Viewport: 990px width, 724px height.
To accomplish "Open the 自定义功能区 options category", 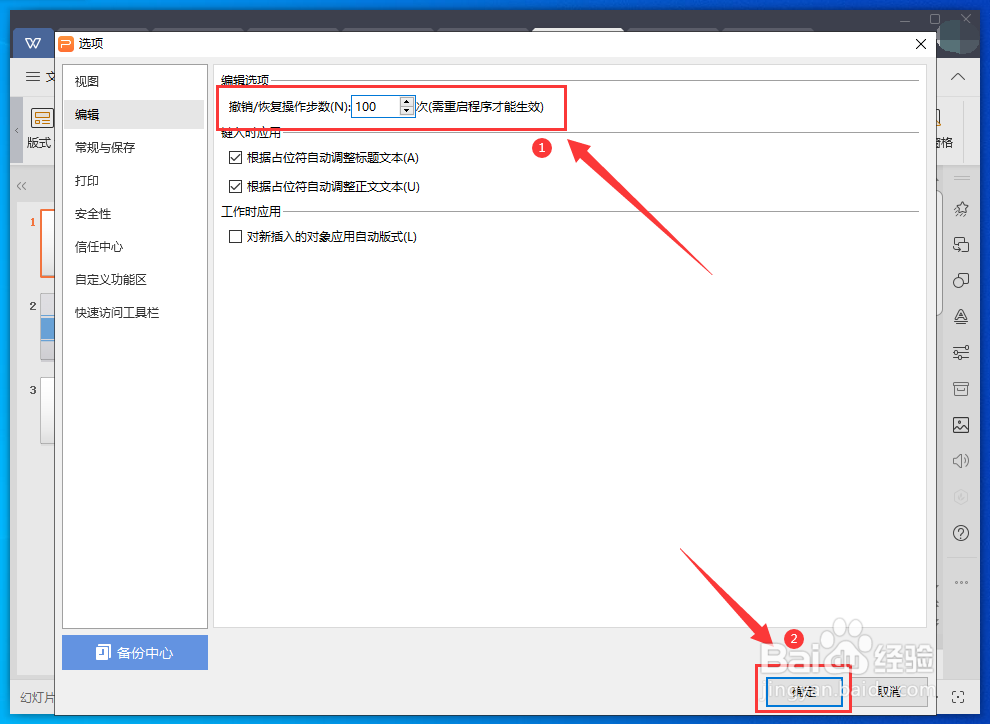I will tap(110, 279).
